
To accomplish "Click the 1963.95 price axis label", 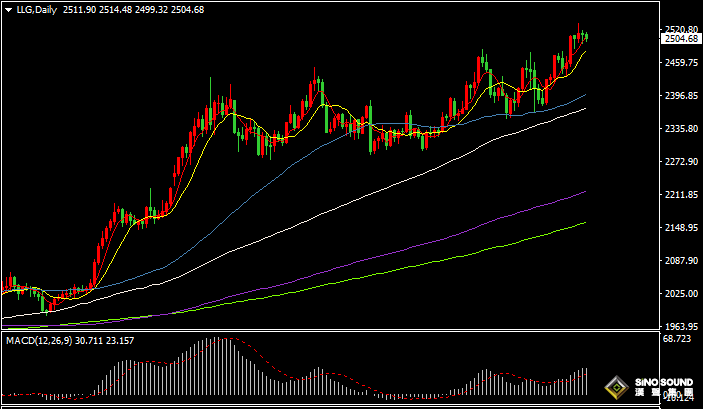I will (679, 327).
